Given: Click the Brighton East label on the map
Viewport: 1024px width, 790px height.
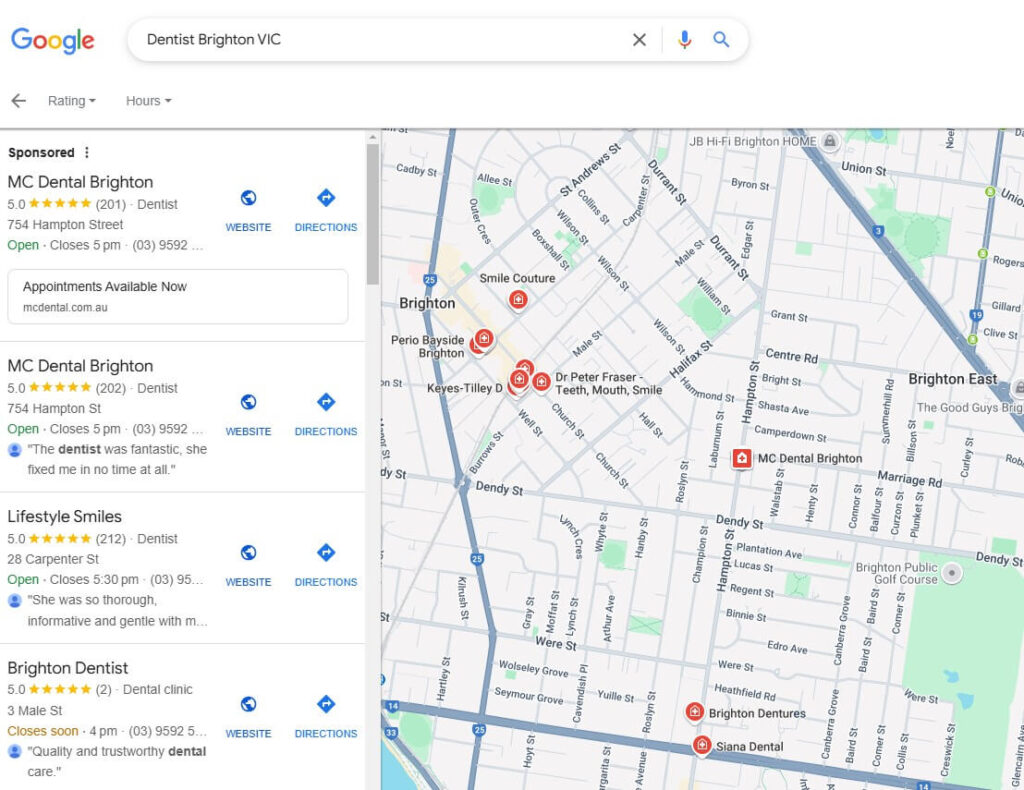Looking at the screenshot, I should pyautogui.click(x=952, y=379).
